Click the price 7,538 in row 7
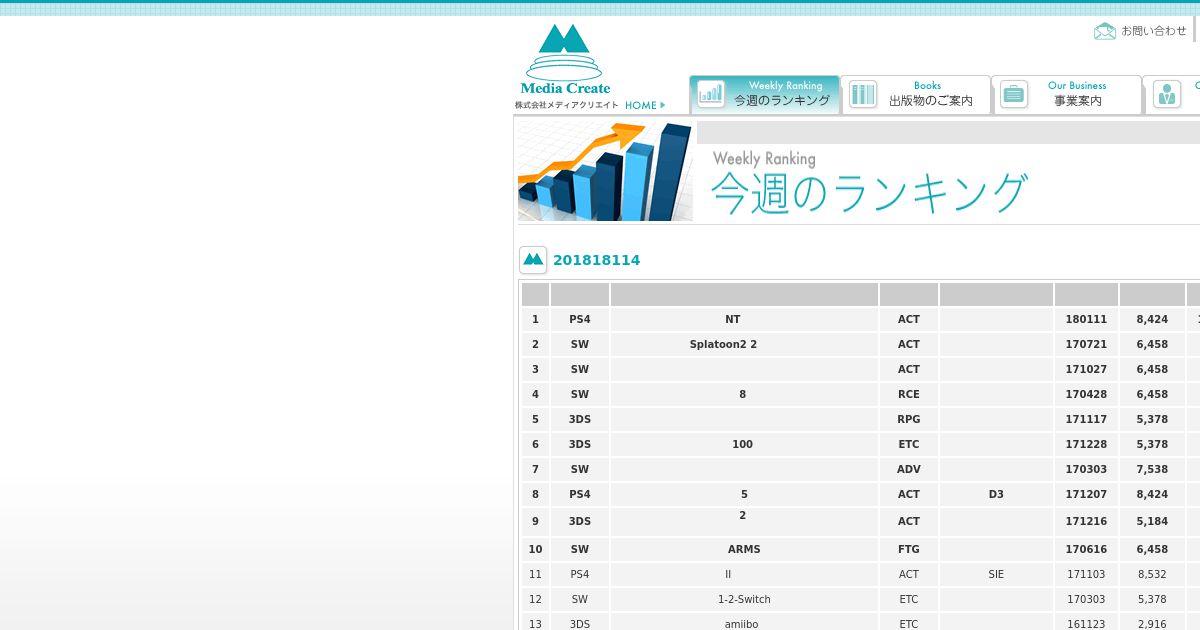Viewport: 1200px width, 630px height. tap(1152, 469)
